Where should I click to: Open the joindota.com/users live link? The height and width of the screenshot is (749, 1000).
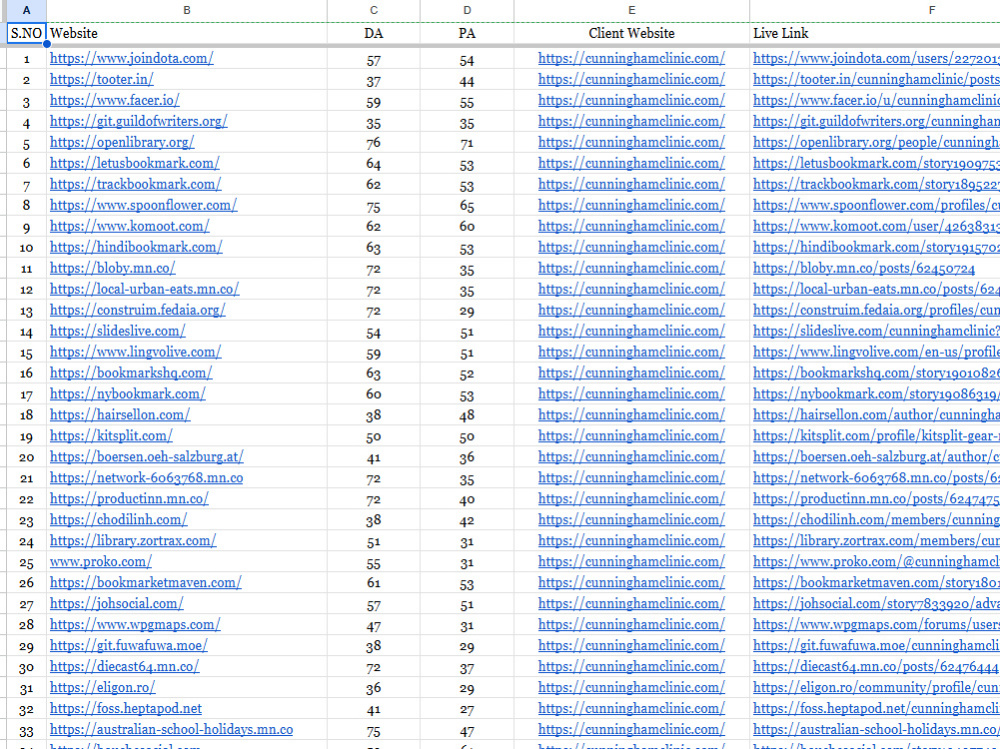(876, 58)
